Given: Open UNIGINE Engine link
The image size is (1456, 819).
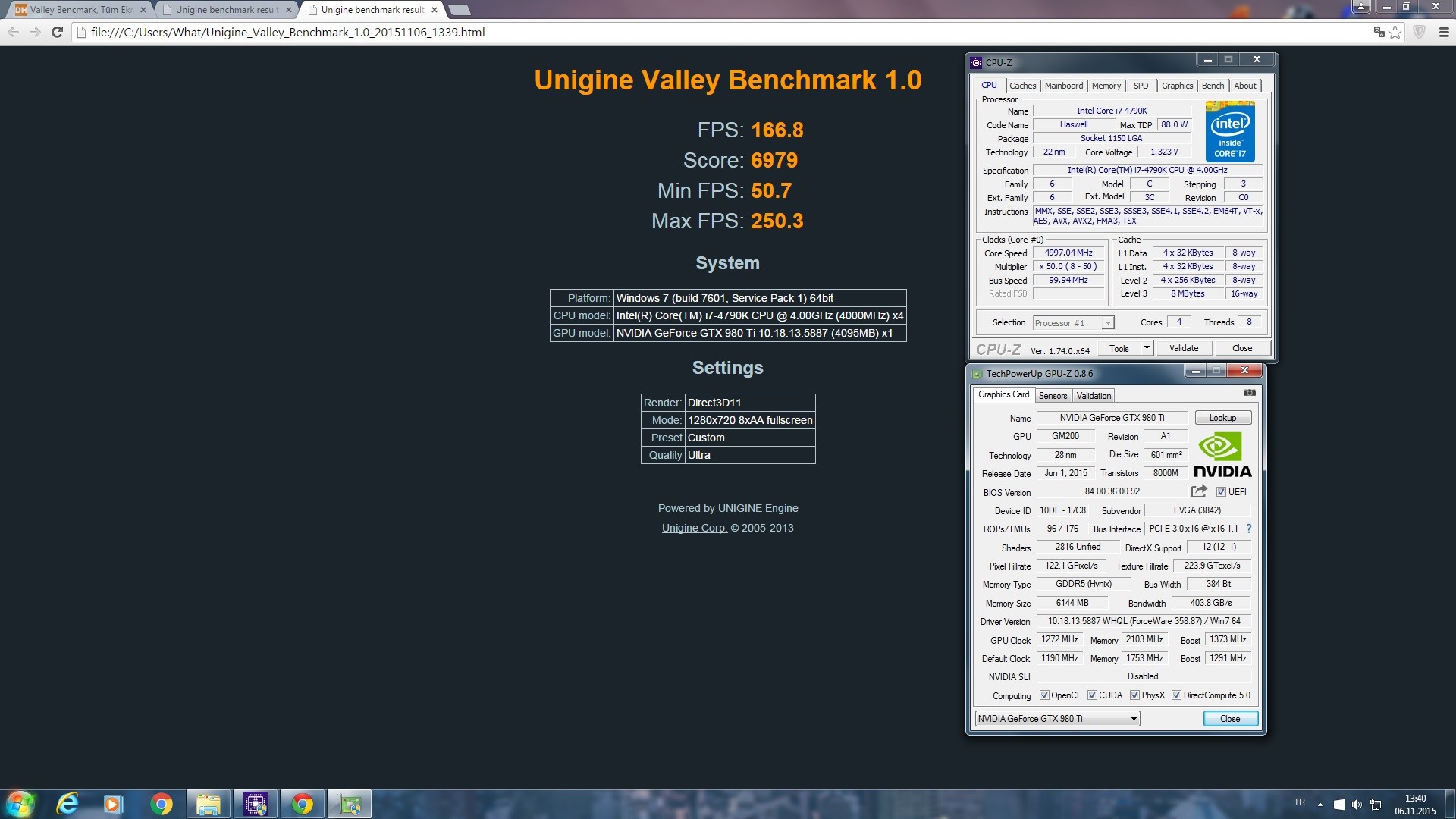Looking at the screenshot, I should [x=758, y=508].
